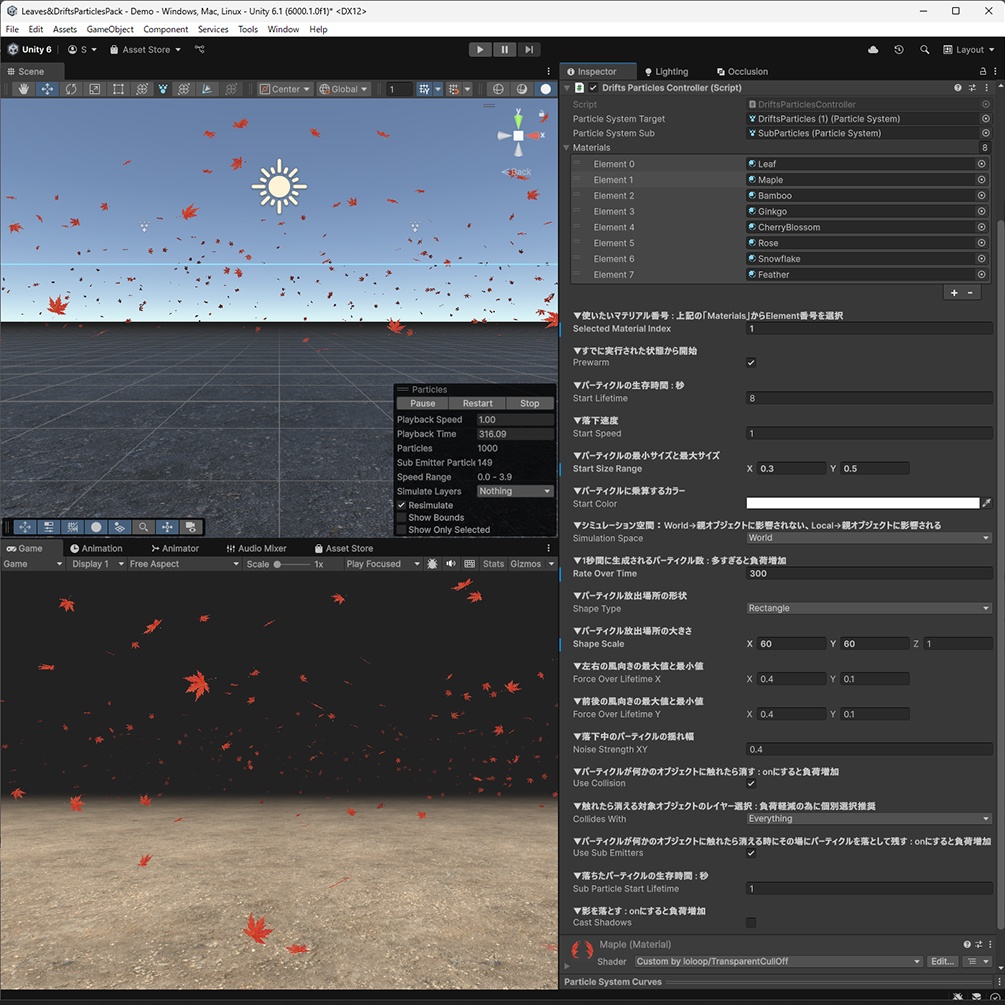Click the shader Edit button
This screenshot has height=1005, width=1005.
click(x=943, y=961)
